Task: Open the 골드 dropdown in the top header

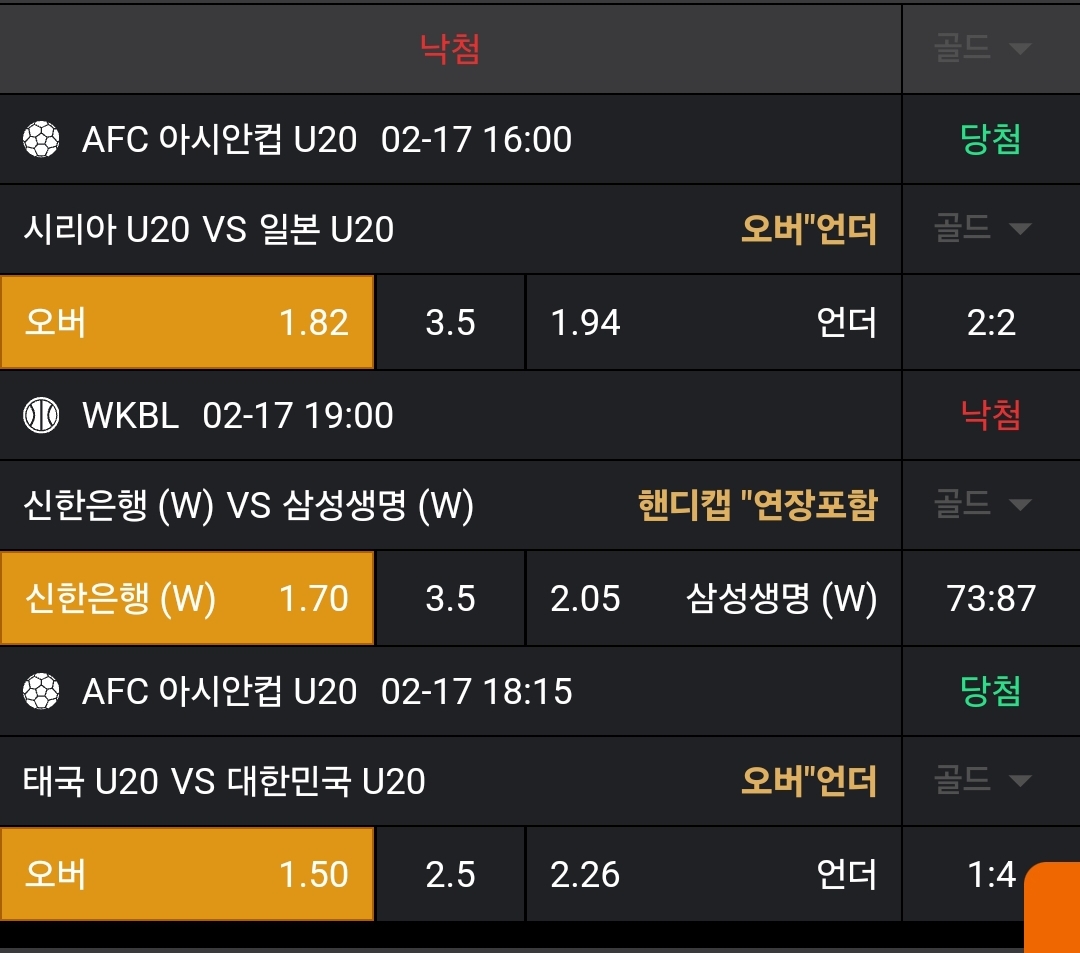Action: (982, 49)
